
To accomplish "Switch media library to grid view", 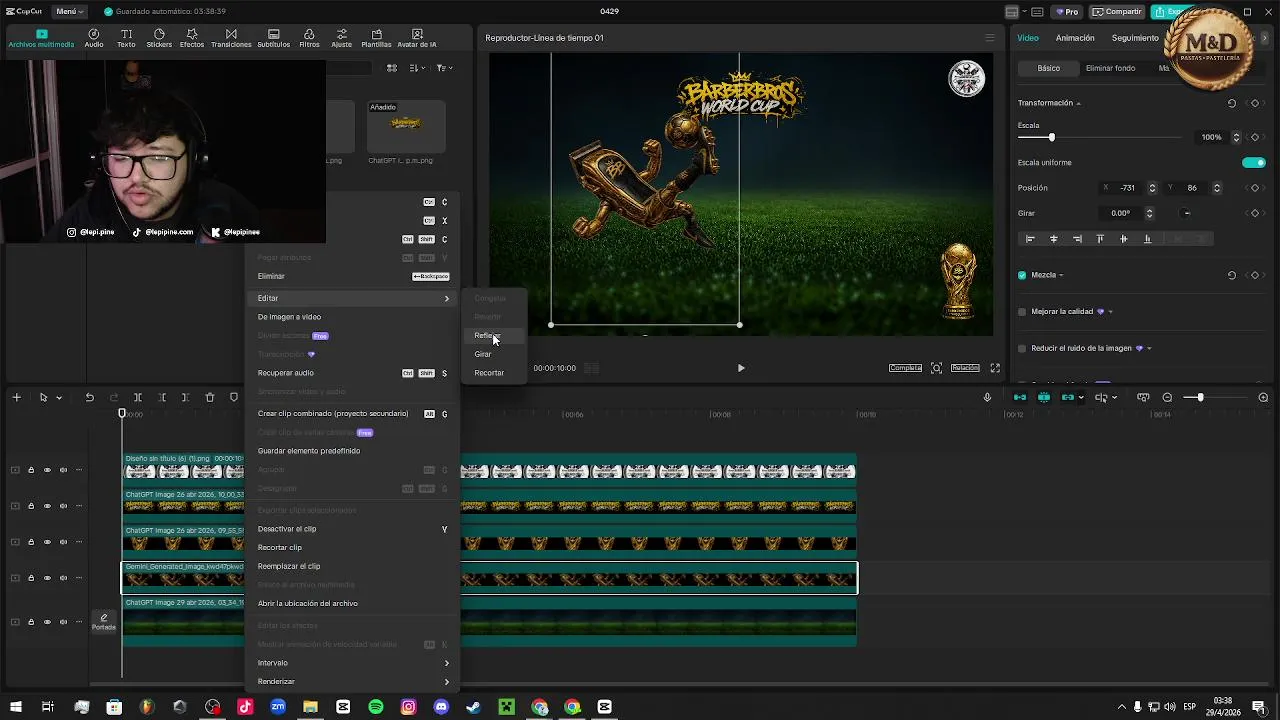I will tap(392, 68).
